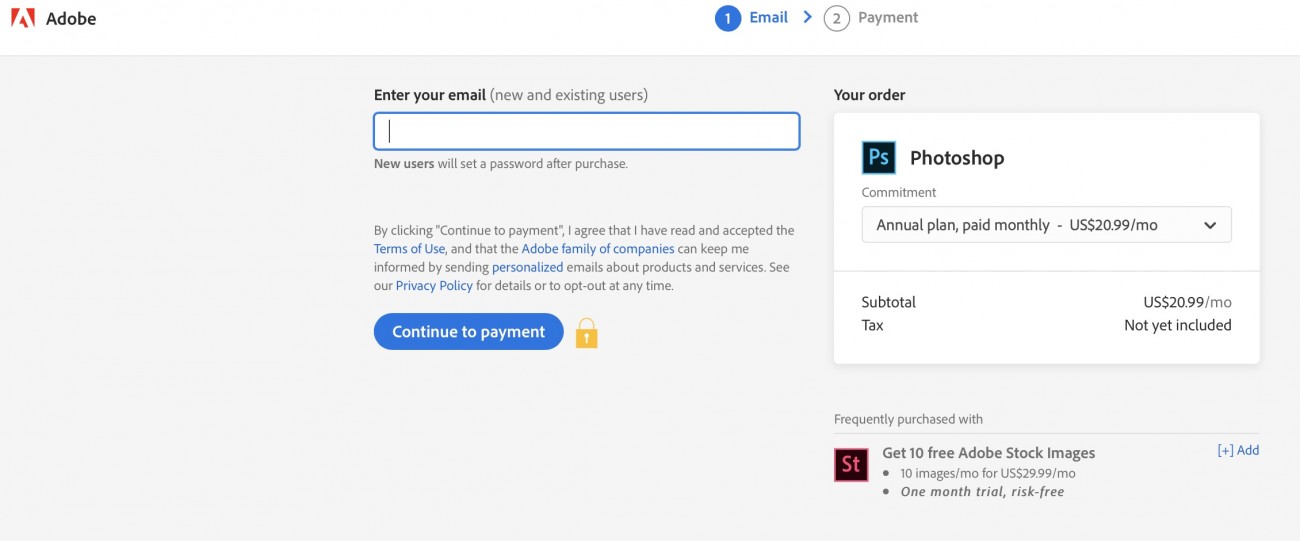Switch to the Email step tab
Image resolution: width=1300 pixels, height=541 pixels.
769,18
